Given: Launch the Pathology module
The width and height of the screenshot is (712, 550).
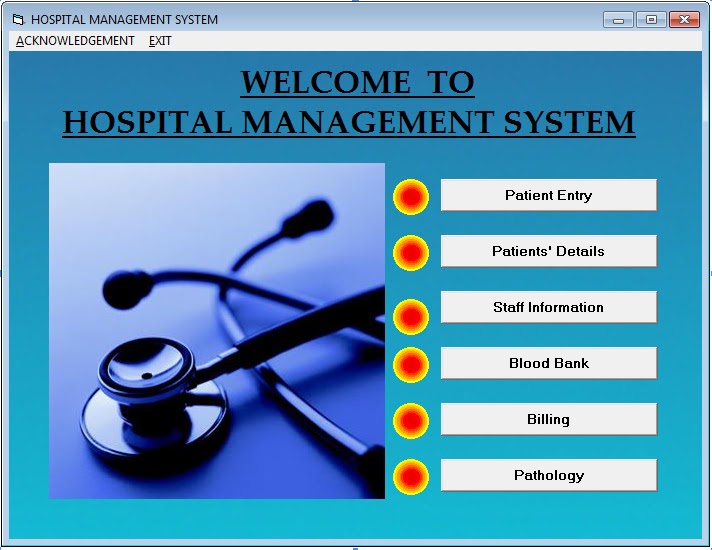Looking at the screenshot, I should coord(549,475).
